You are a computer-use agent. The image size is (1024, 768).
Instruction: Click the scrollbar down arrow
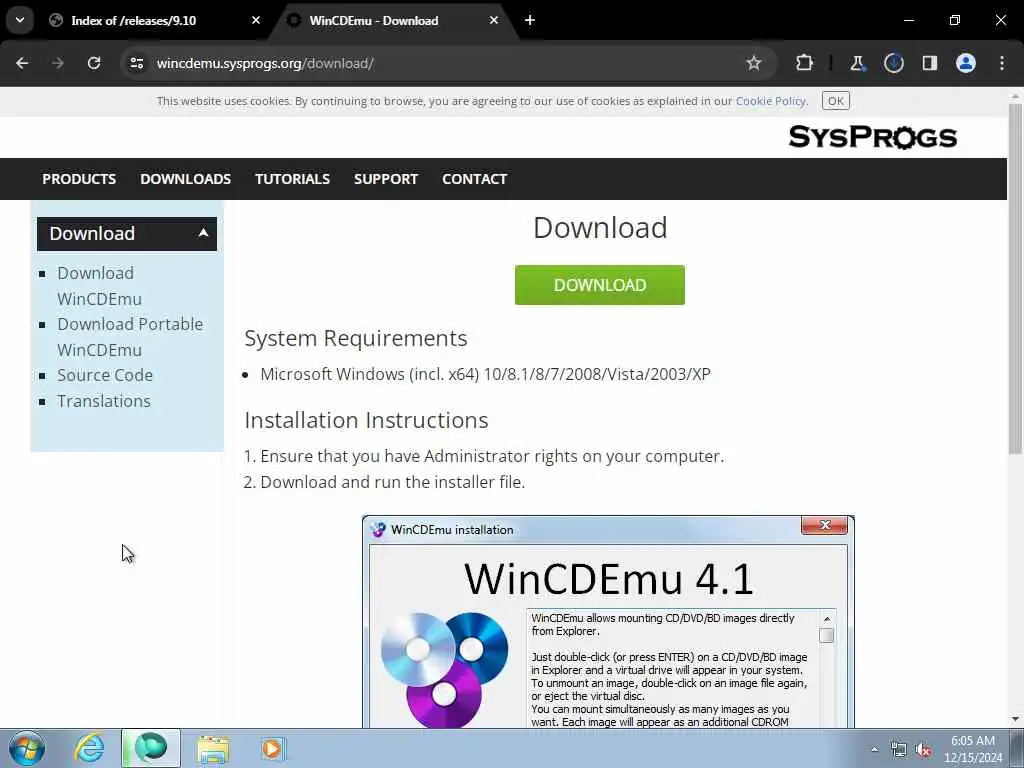coord(1015,720)
